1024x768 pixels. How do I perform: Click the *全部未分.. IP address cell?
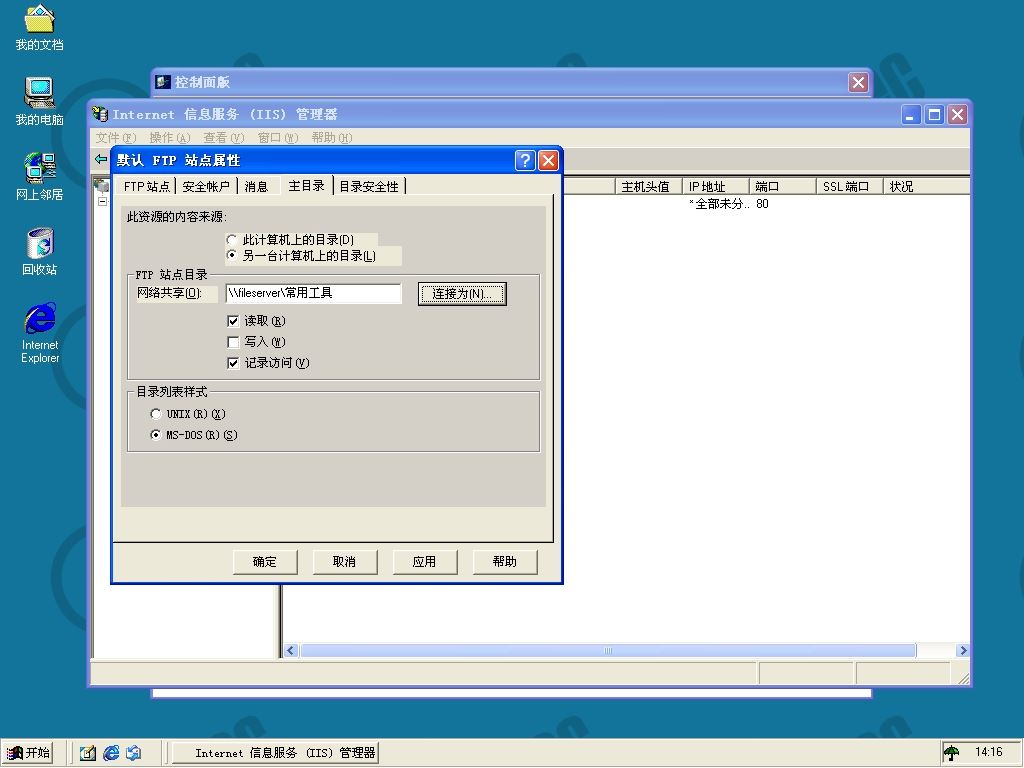[718, 204]
